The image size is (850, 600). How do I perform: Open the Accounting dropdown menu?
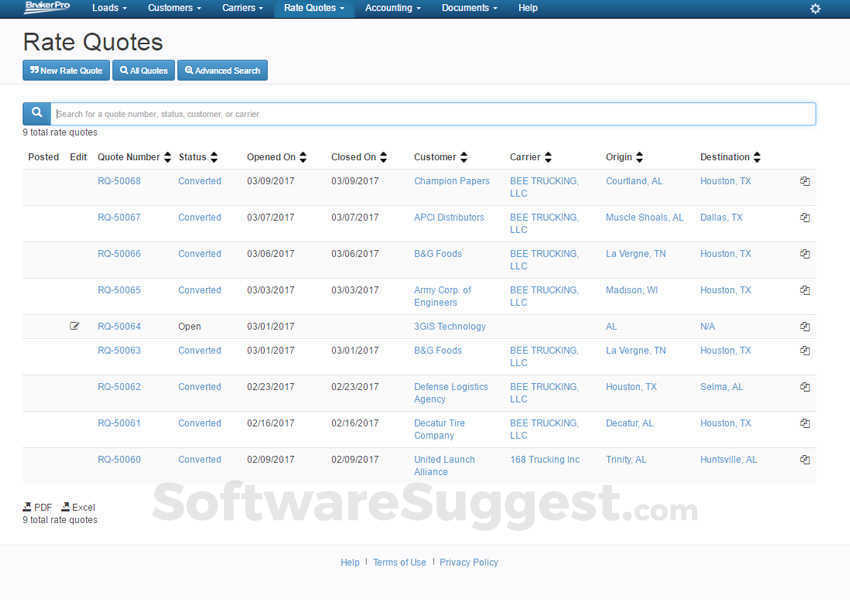pyautogui.click(x=392, y=8)
